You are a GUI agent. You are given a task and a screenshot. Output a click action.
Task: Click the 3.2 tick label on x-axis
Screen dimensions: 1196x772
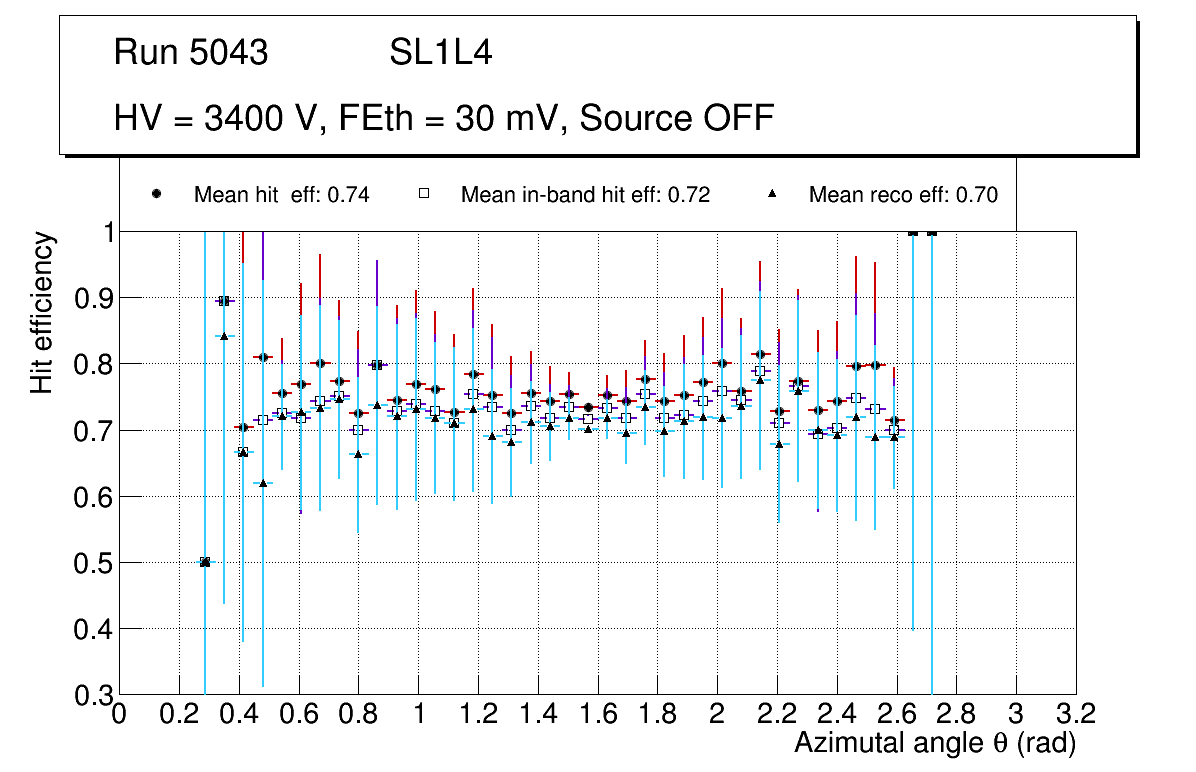pyautogui.click(x=1075, y=714)
